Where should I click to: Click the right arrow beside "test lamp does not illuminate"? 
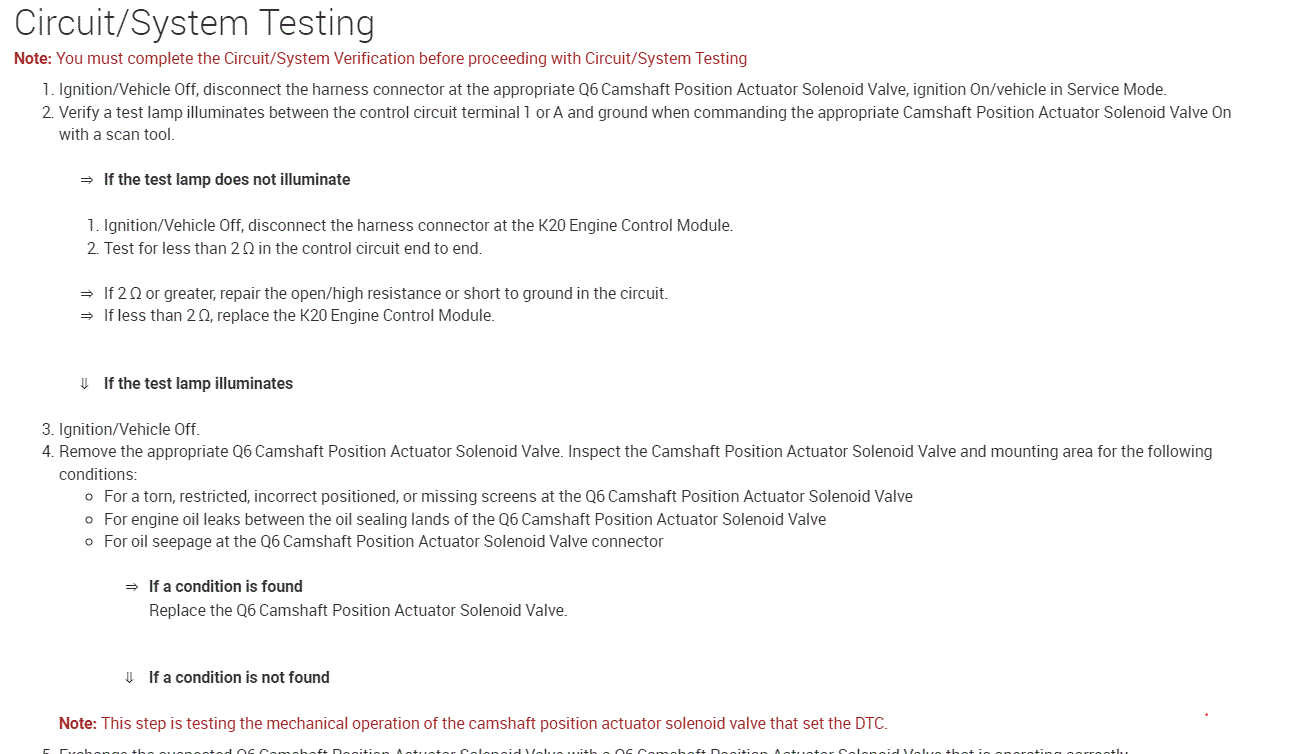[x=86, y=180]
